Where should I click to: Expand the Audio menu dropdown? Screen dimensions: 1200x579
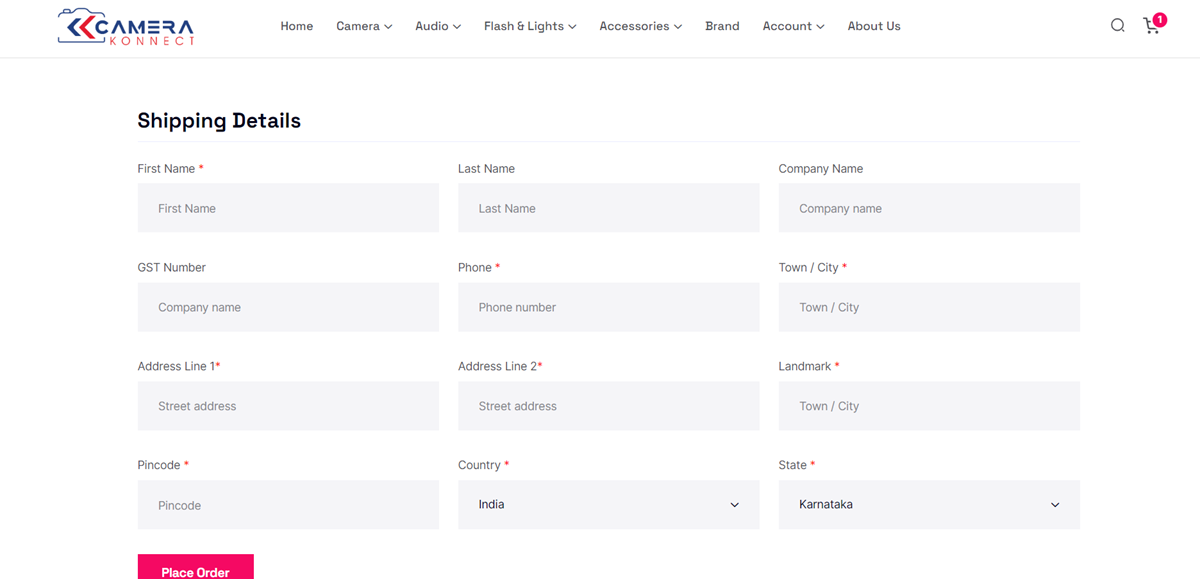pyautogui.click(x=438, y=26)
